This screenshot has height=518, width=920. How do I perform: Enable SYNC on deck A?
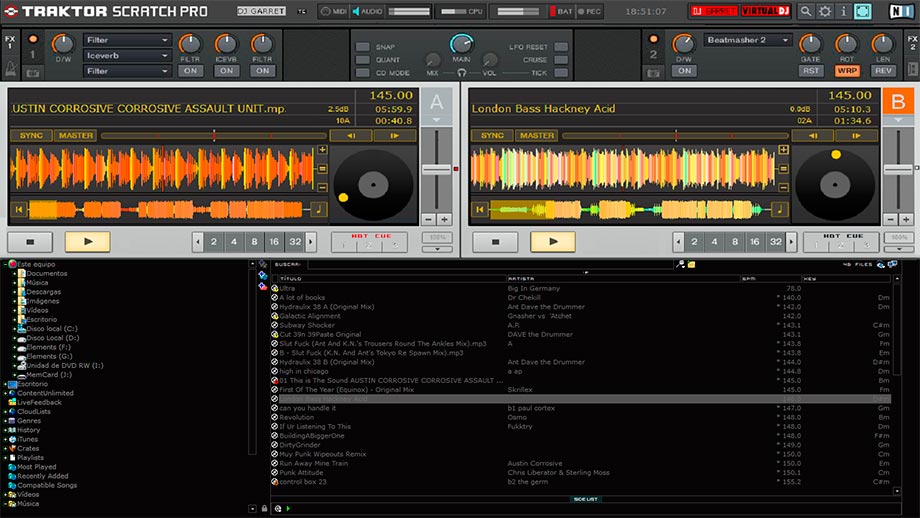(31, 136)
